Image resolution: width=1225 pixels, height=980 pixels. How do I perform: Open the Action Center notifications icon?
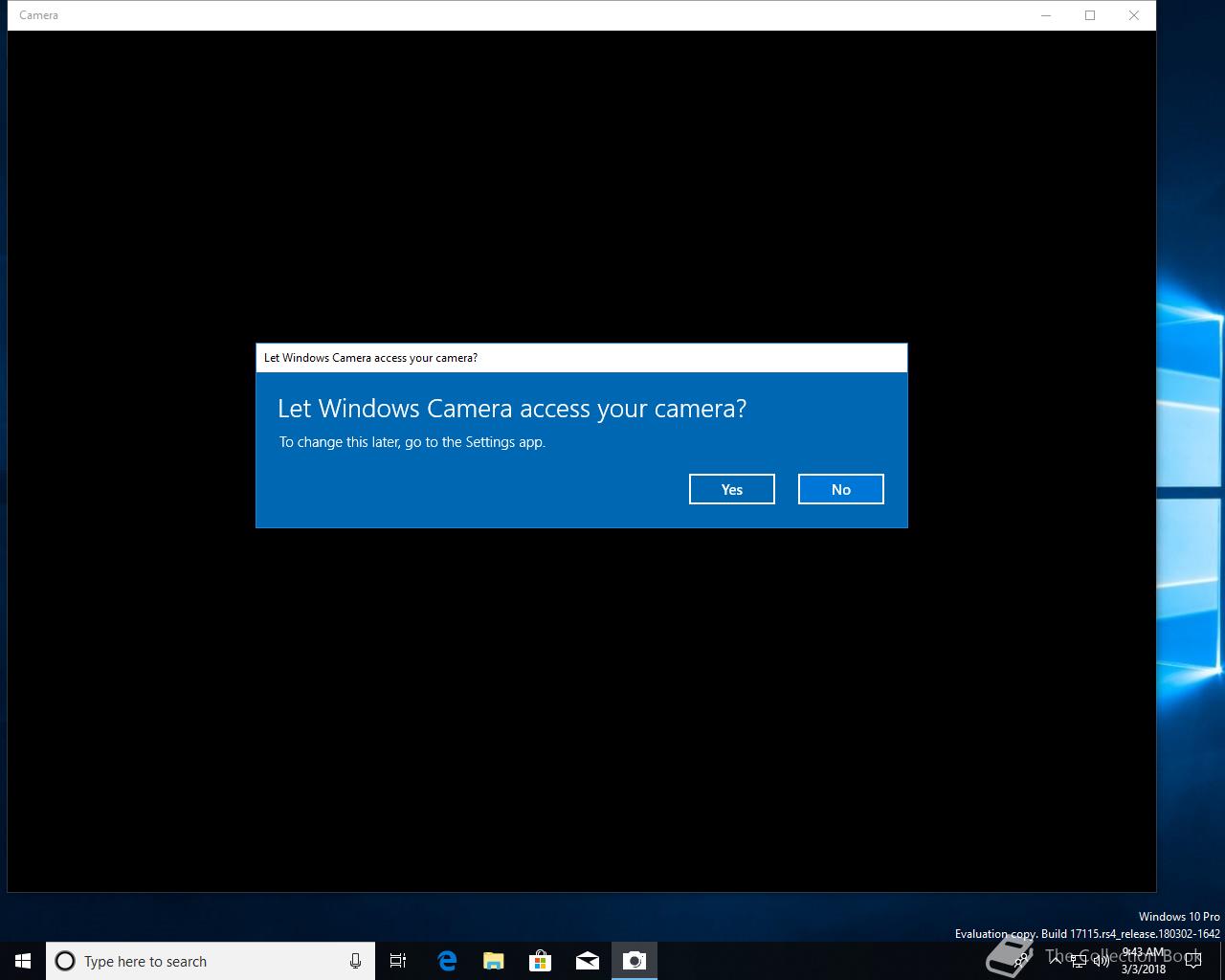(x=1193, y=961)
